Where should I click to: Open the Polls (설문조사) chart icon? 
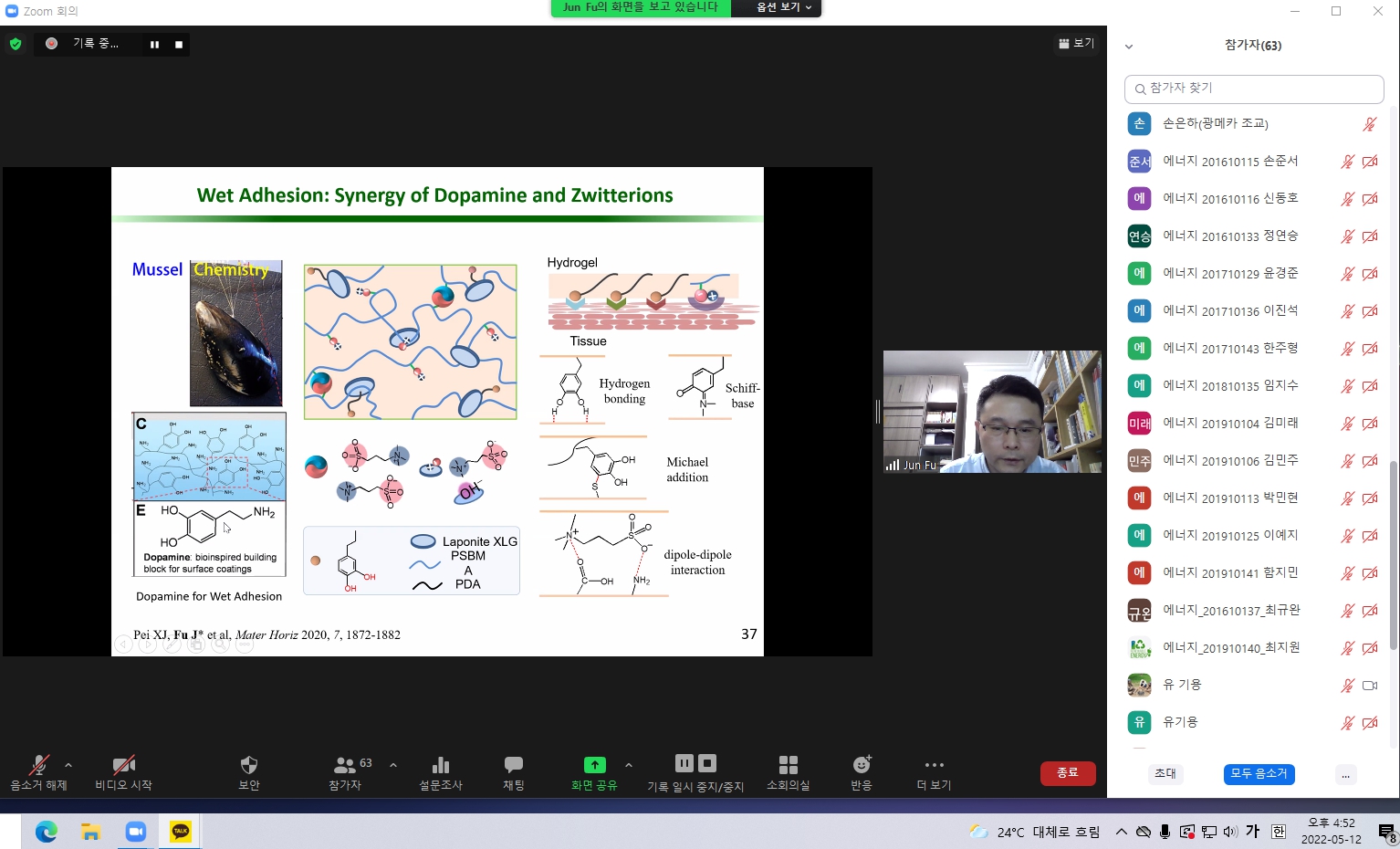(x=440, y=765)
